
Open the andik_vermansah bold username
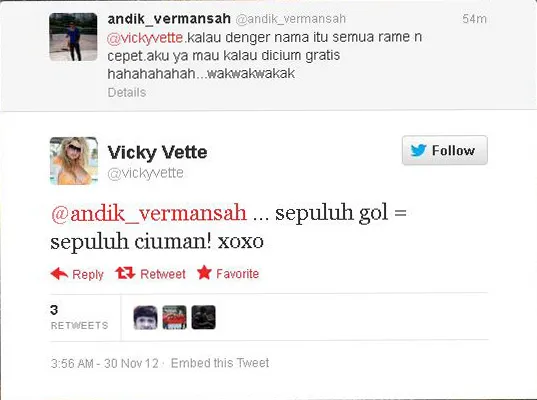click(169, 19)
